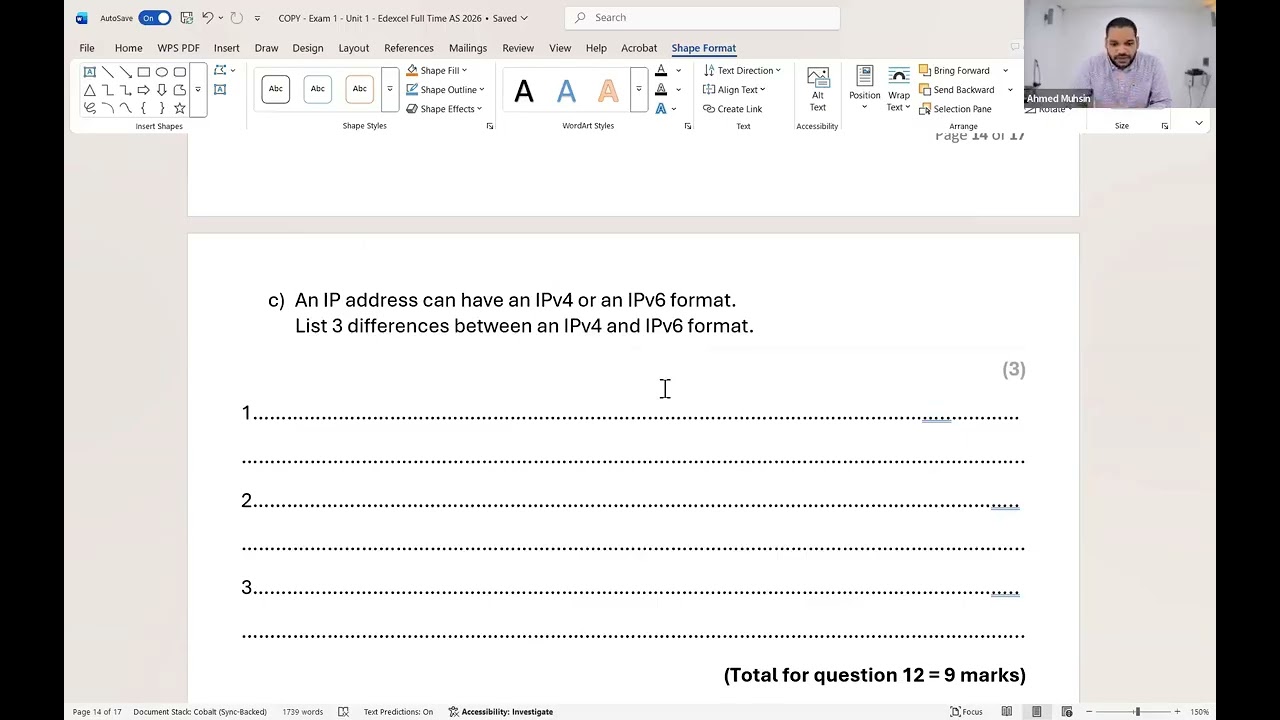Screen dimensions: 1280x720
Task: Click the Text Fill icon
Action: (661, 70)
